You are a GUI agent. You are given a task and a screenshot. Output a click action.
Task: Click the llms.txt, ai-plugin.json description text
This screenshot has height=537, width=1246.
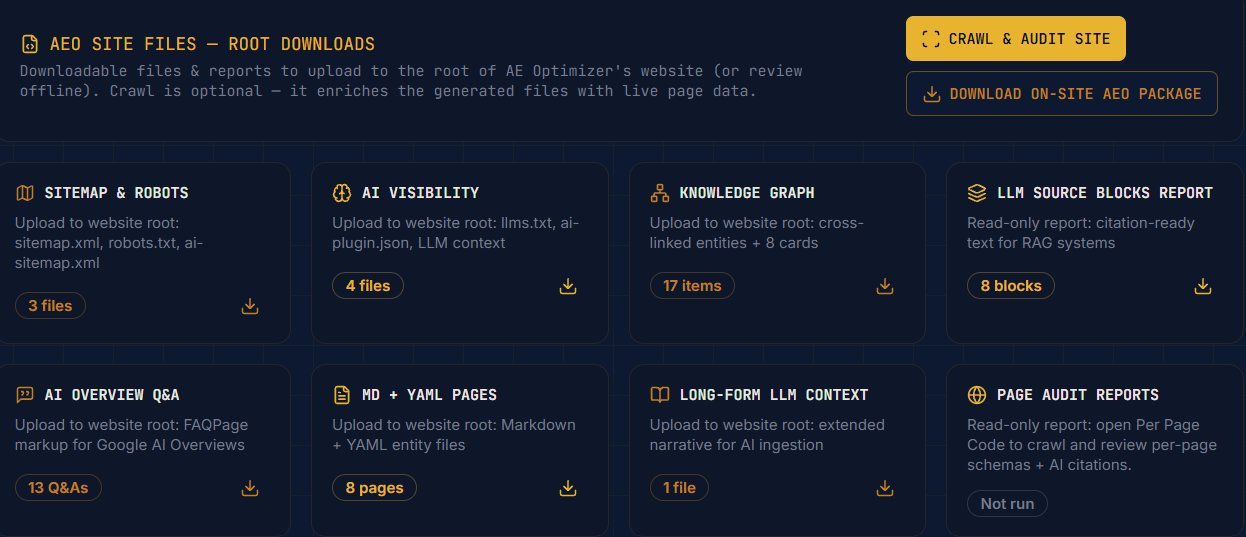pos(456,232)
